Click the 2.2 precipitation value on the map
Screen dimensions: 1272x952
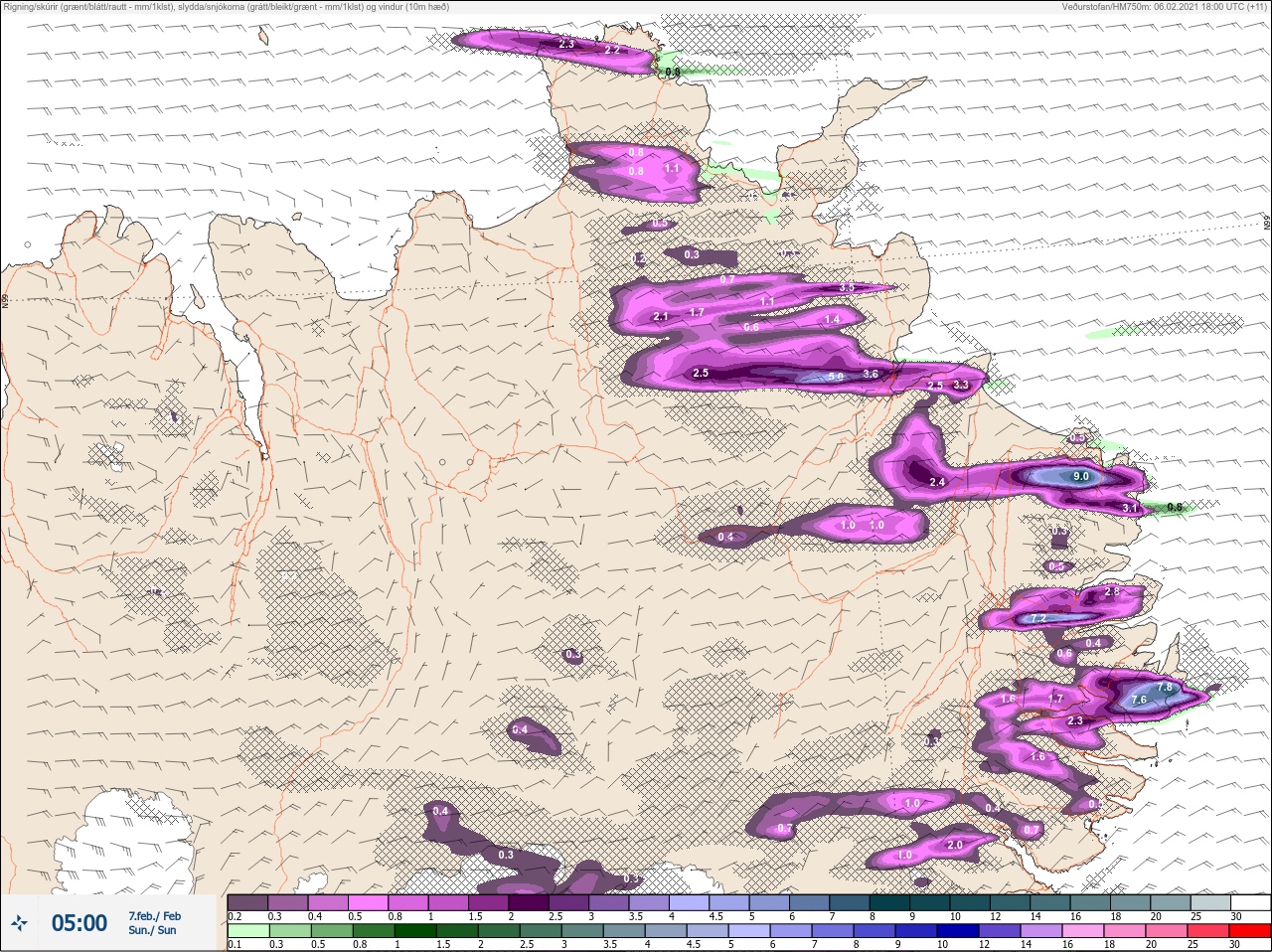pyautogui.click(x=612, y=50)
